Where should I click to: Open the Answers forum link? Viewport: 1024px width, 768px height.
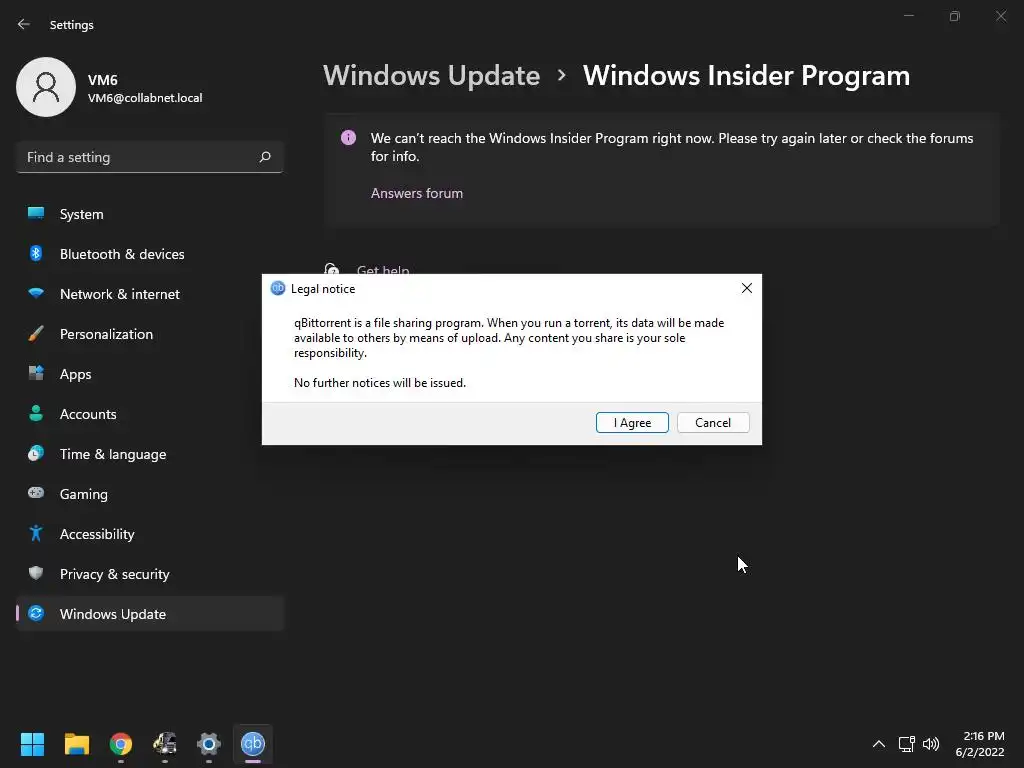click(417, 193)
